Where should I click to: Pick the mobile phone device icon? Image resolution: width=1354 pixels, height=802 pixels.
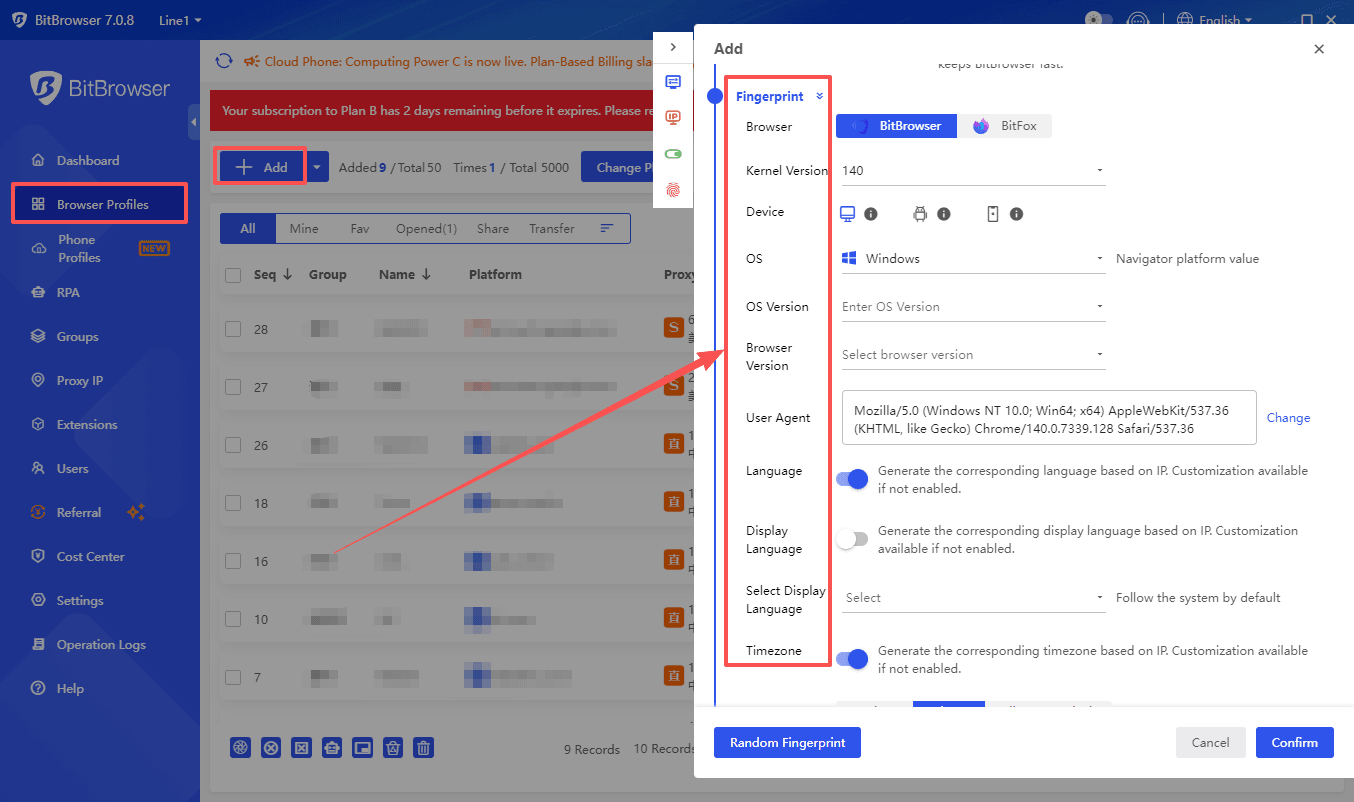click(x=993, y=214)
